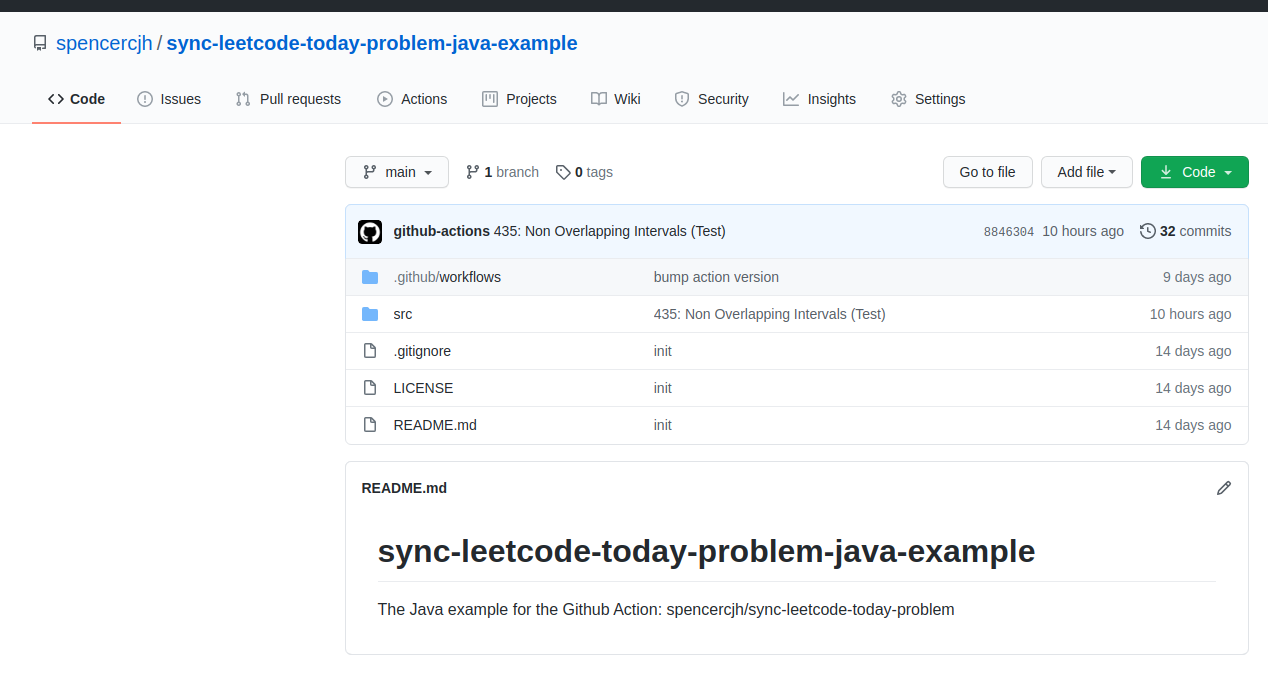This screenshot has width=1268, height=674.
Task: Click the LICENSE file icon
Action: (x=370, y=388)
